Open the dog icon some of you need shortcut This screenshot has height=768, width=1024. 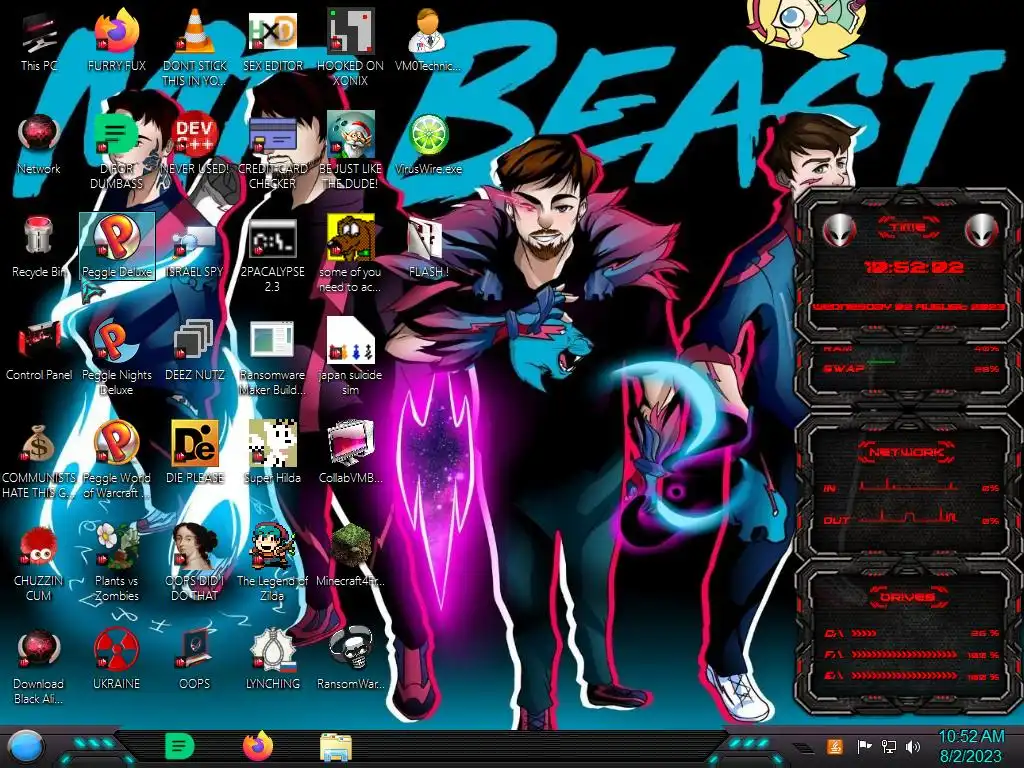click(x=351, y=255)
